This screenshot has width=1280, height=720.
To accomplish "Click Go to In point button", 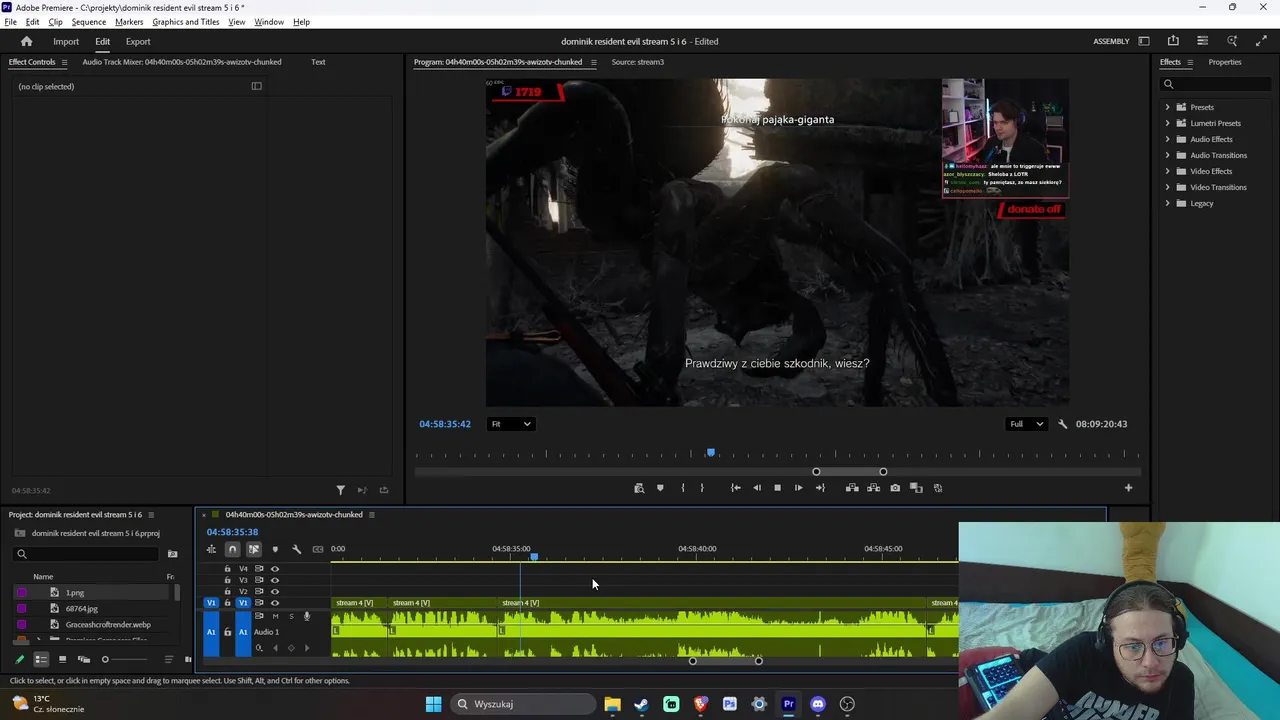I will pos(736,488).
